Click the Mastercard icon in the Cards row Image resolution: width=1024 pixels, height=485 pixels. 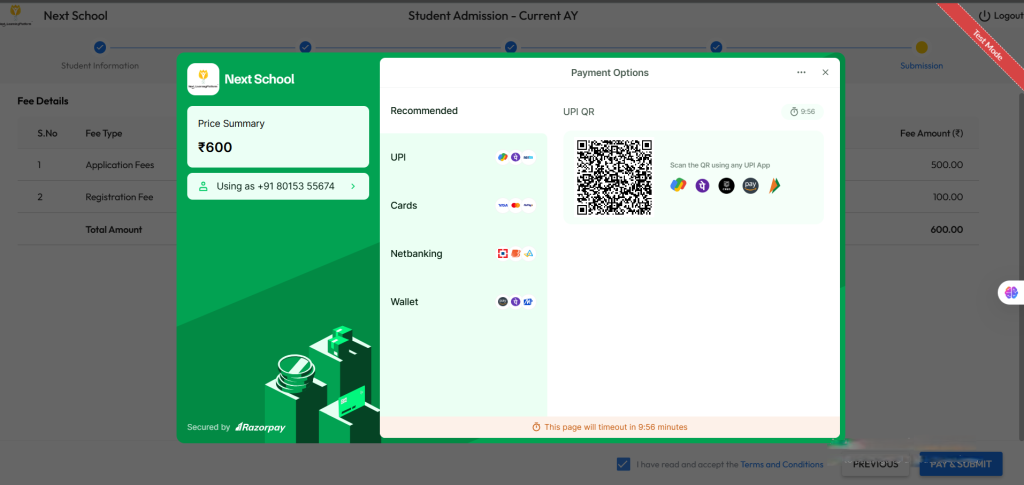pyautogui.click(x=515, y=205)
